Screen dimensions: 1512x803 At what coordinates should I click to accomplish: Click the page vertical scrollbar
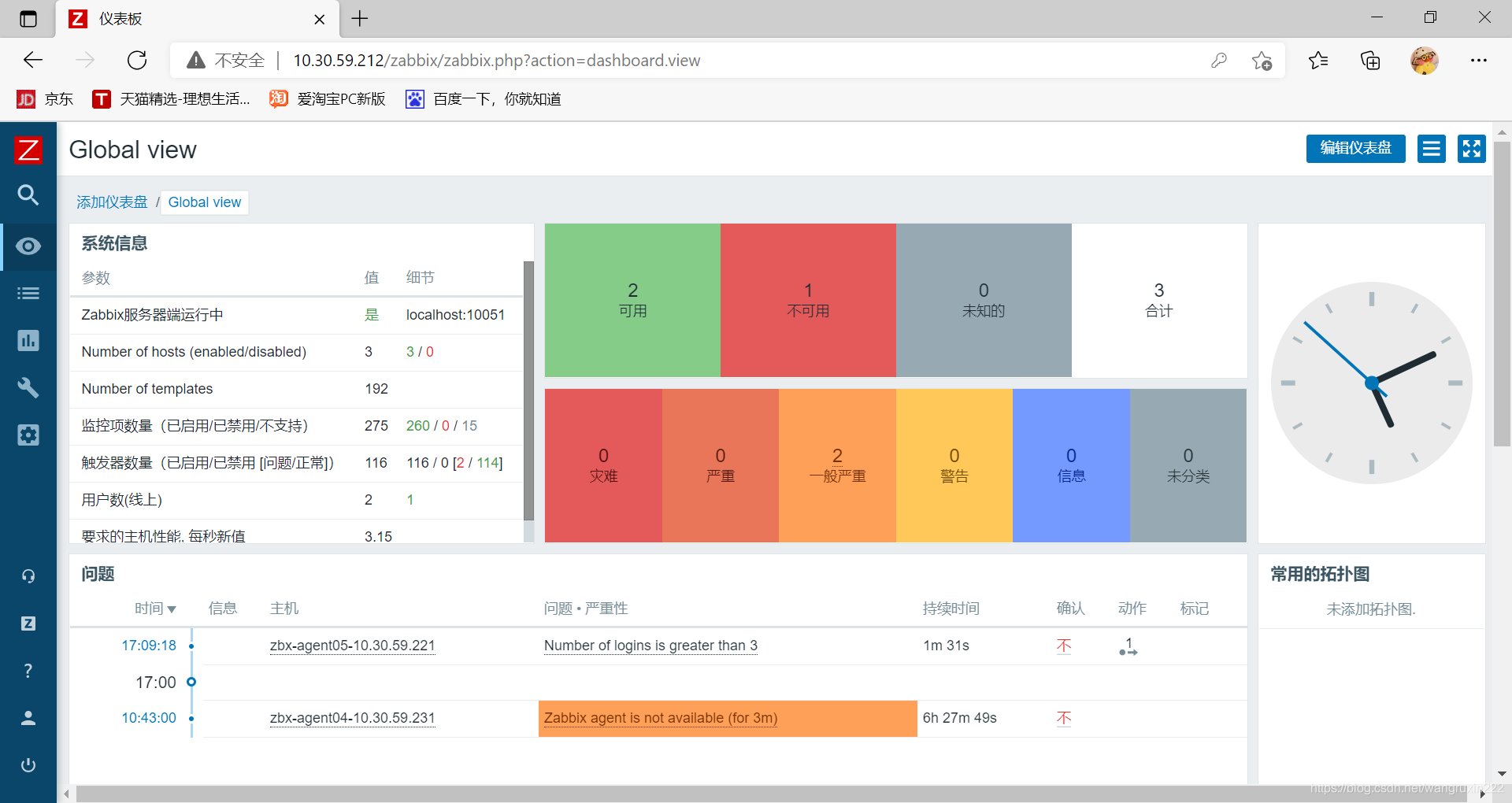click(x=1502, y=293)
